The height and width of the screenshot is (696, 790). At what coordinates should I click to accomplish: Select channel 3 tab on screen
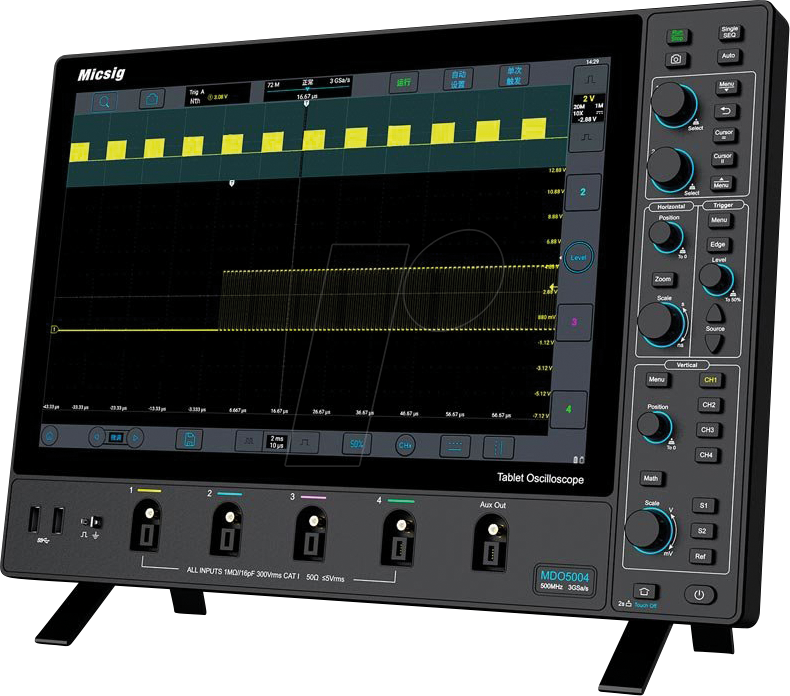click(574, 322)
